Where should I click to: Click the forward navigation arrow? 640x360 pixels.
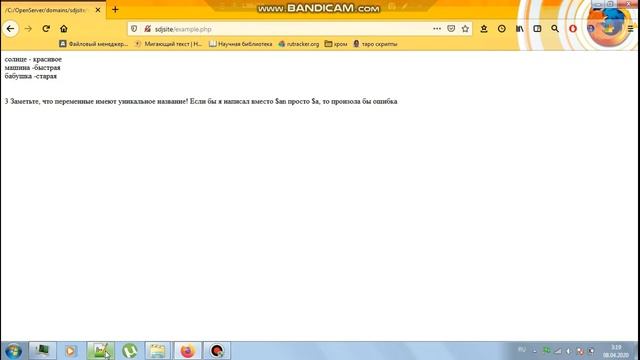click(x=28, y=29)
